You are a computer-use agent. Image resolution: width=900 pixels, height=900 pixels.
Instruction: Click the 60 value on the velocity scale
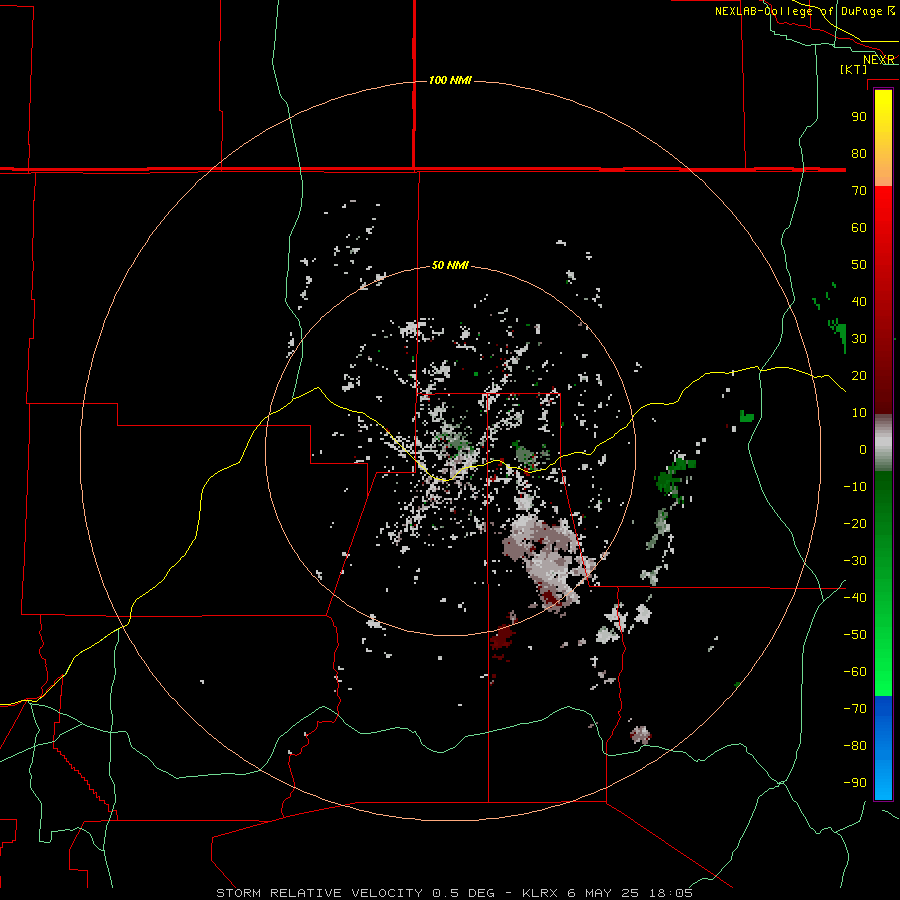click(x=859, y=227)
